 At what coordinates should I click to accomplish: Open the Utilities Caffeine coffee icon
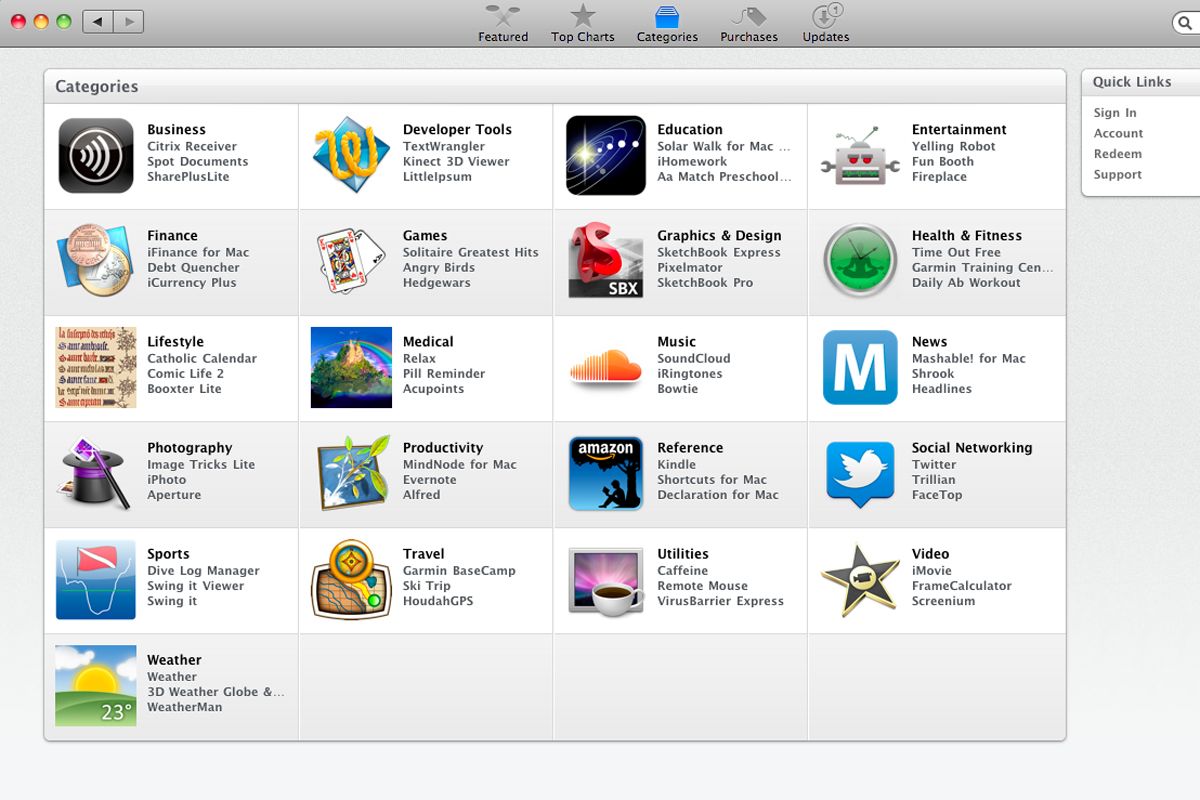tap(606, 580)
